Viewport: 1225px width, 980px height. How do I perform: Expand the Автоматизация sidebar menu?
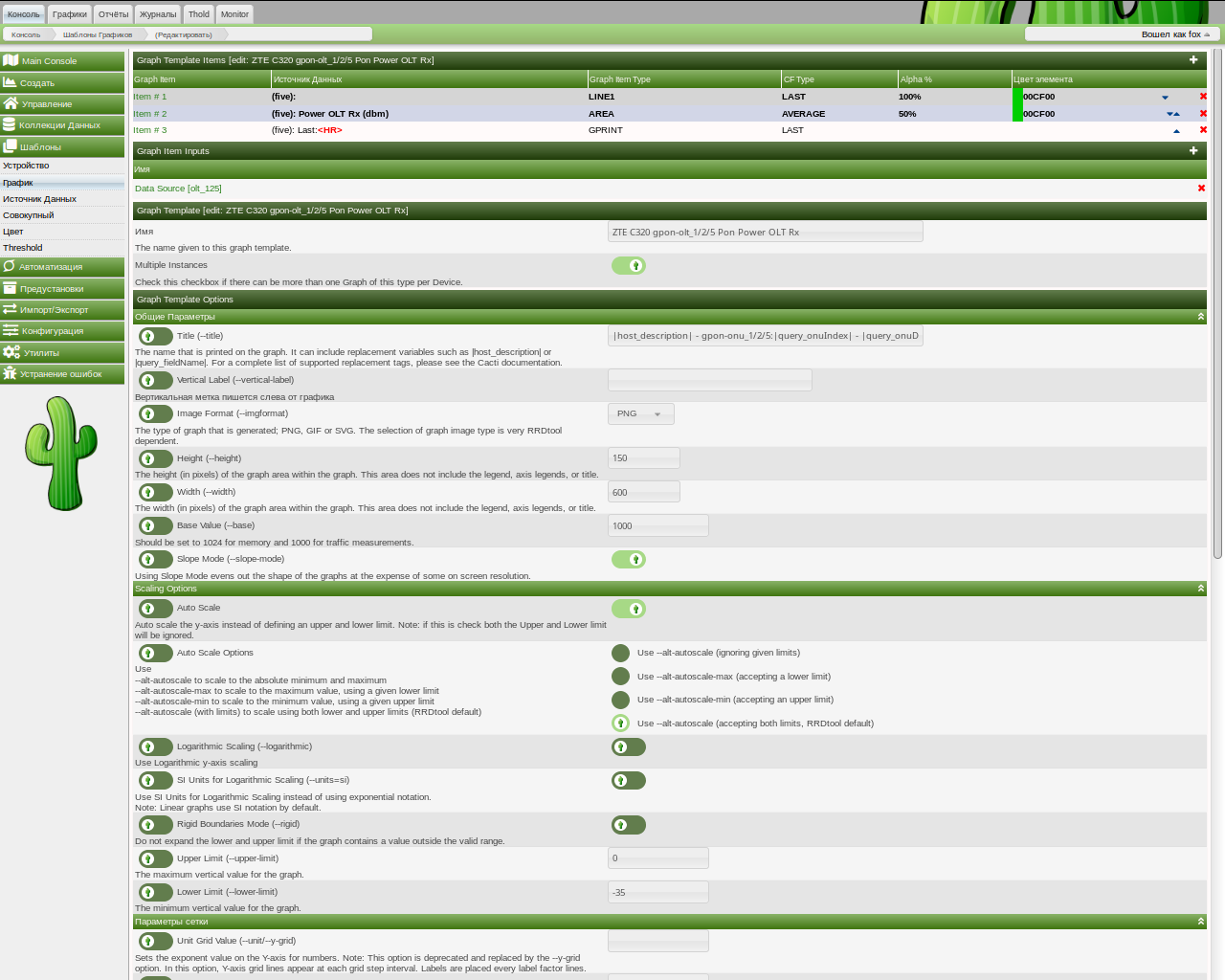[x=62, y=267]
